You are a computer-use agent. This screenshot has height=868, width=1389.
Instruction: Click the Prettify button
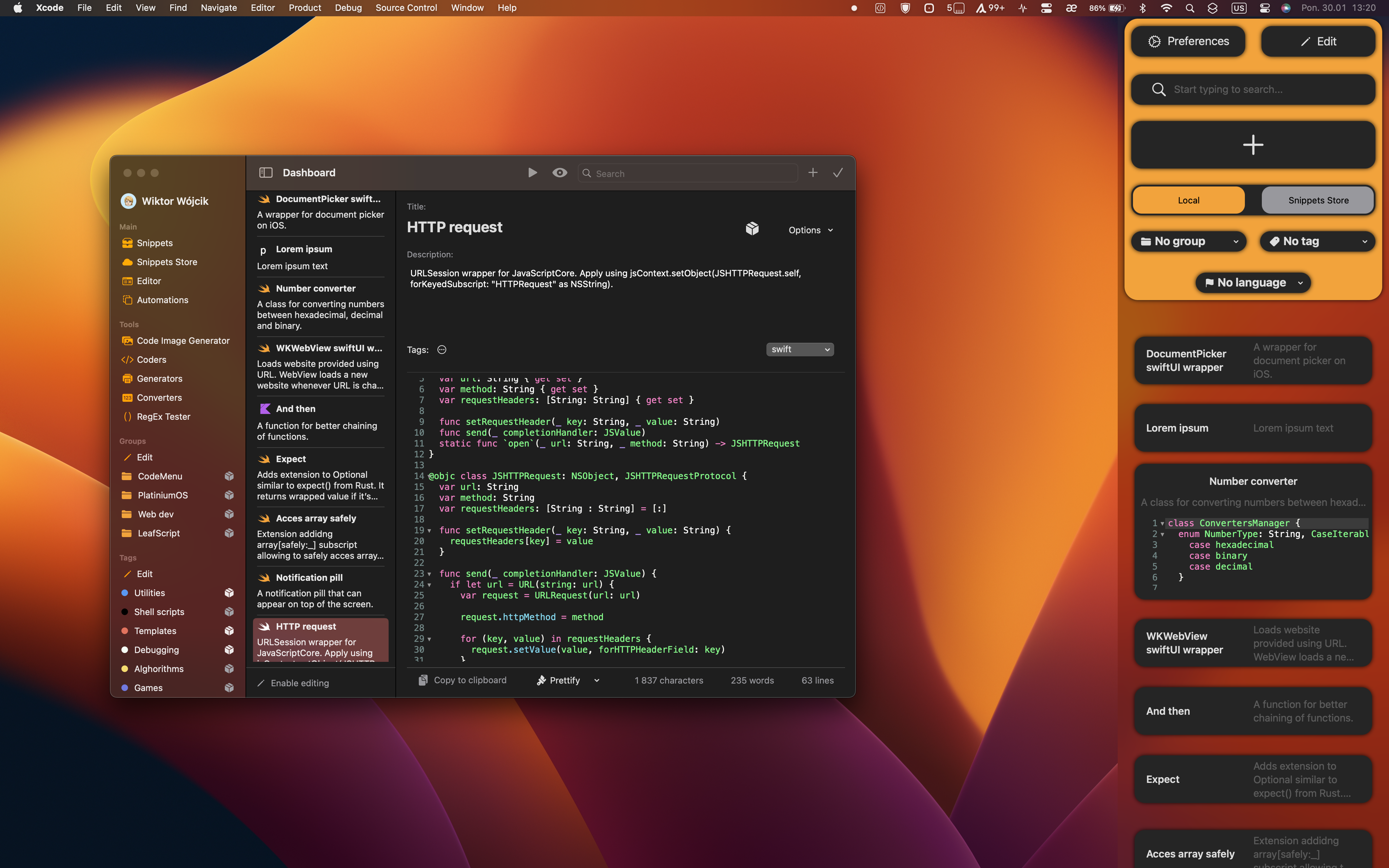coord(559,680)
